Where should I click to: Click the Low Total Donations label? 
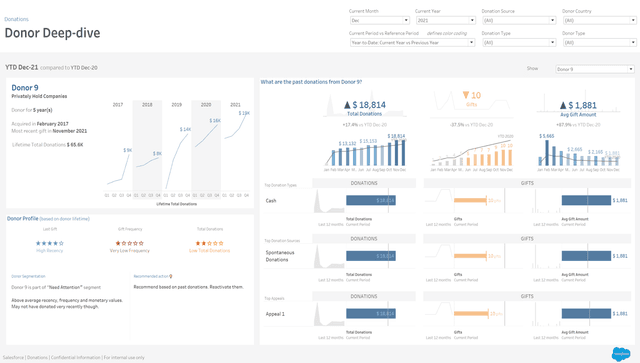point(209,251)
